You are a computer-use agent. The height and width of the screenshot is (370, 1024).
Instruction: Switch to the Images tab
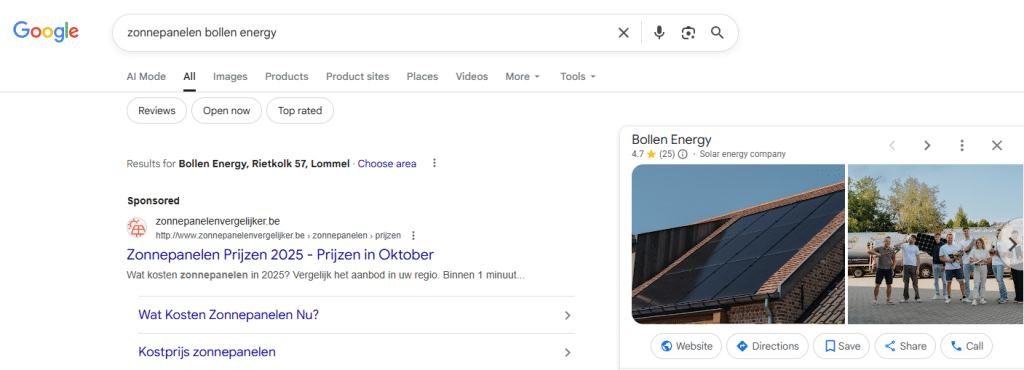coord(230,76)
